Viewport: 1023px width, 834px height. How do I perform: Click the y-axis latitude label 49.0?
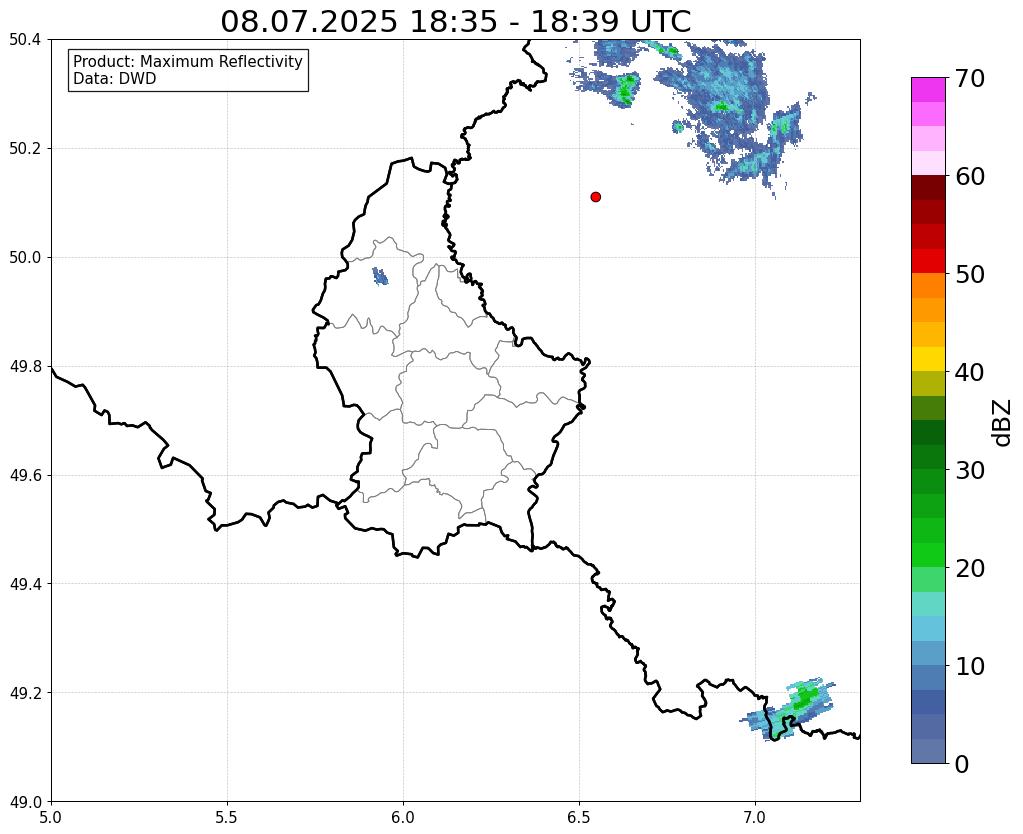25,801
